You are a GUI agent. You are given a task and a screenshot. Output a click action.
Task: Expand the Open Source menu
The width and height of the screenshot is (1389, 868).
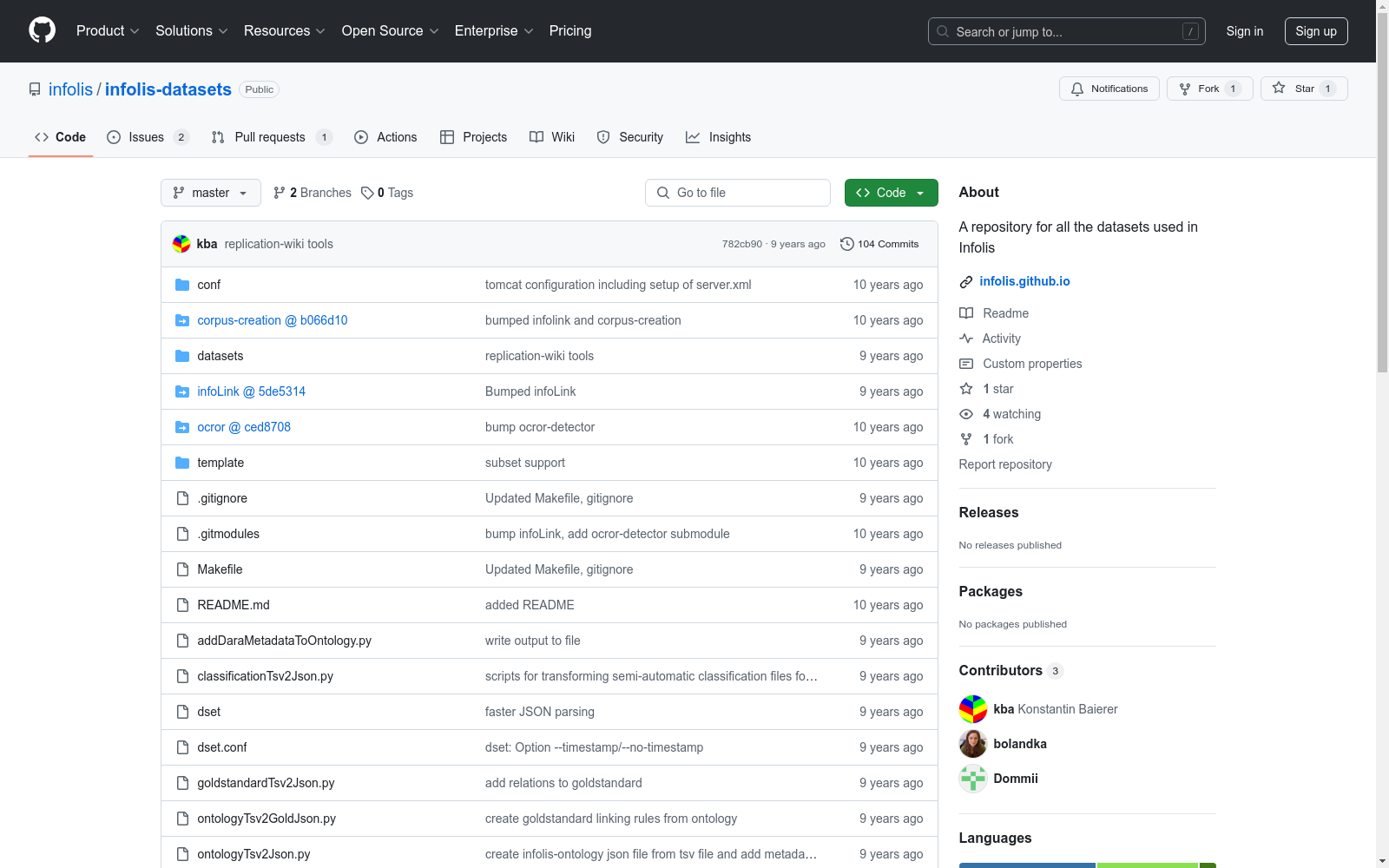click(391, 31)
